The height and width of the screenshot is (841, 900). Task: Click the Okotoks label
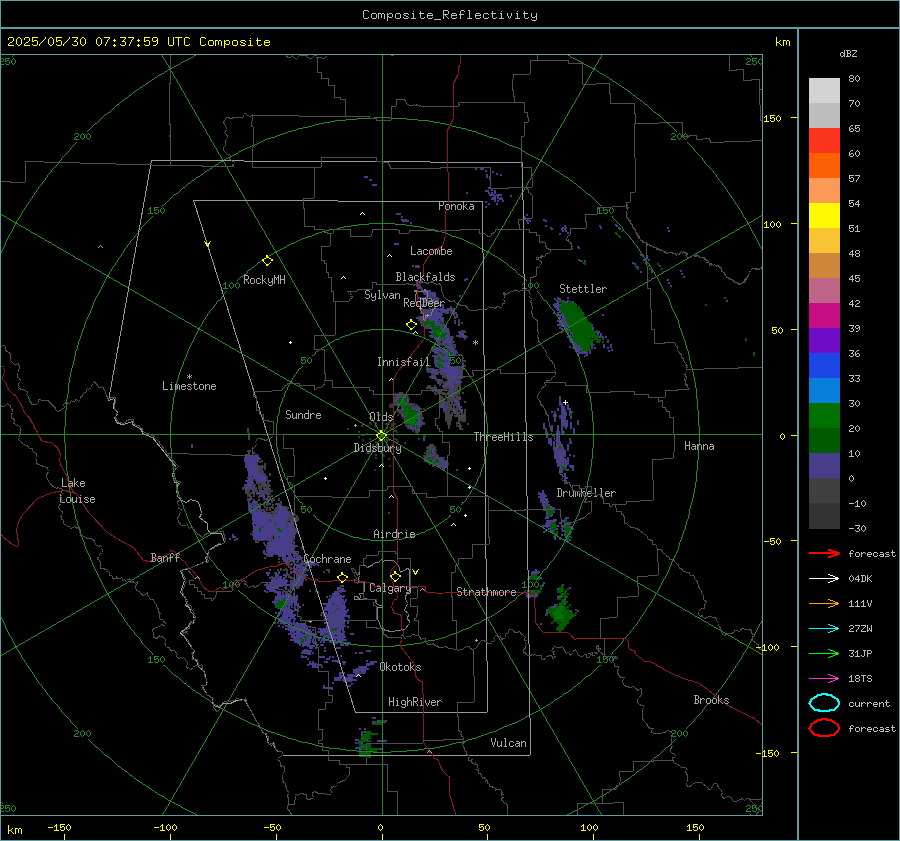click(400, 667)
